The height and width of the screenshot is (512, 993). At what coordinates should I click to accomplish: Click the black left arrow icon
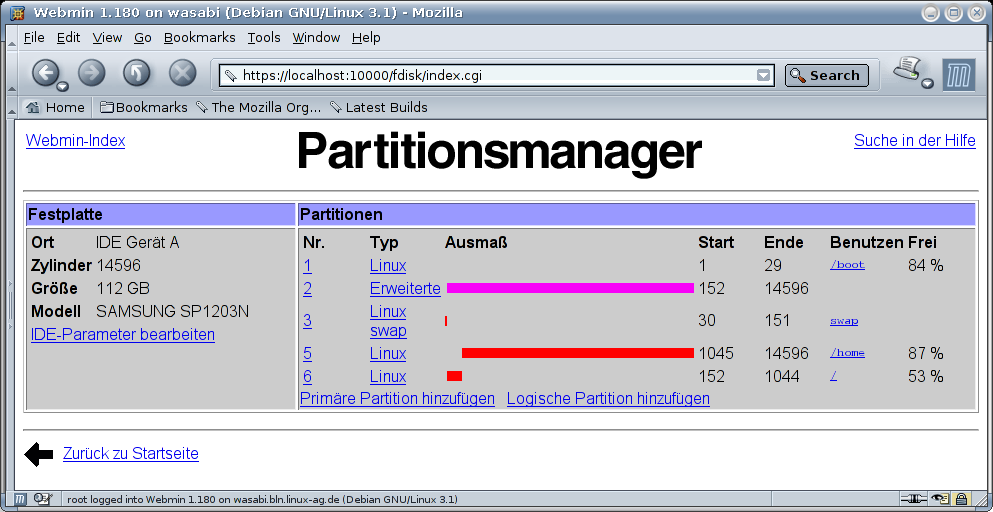click(x=39, y=454)
